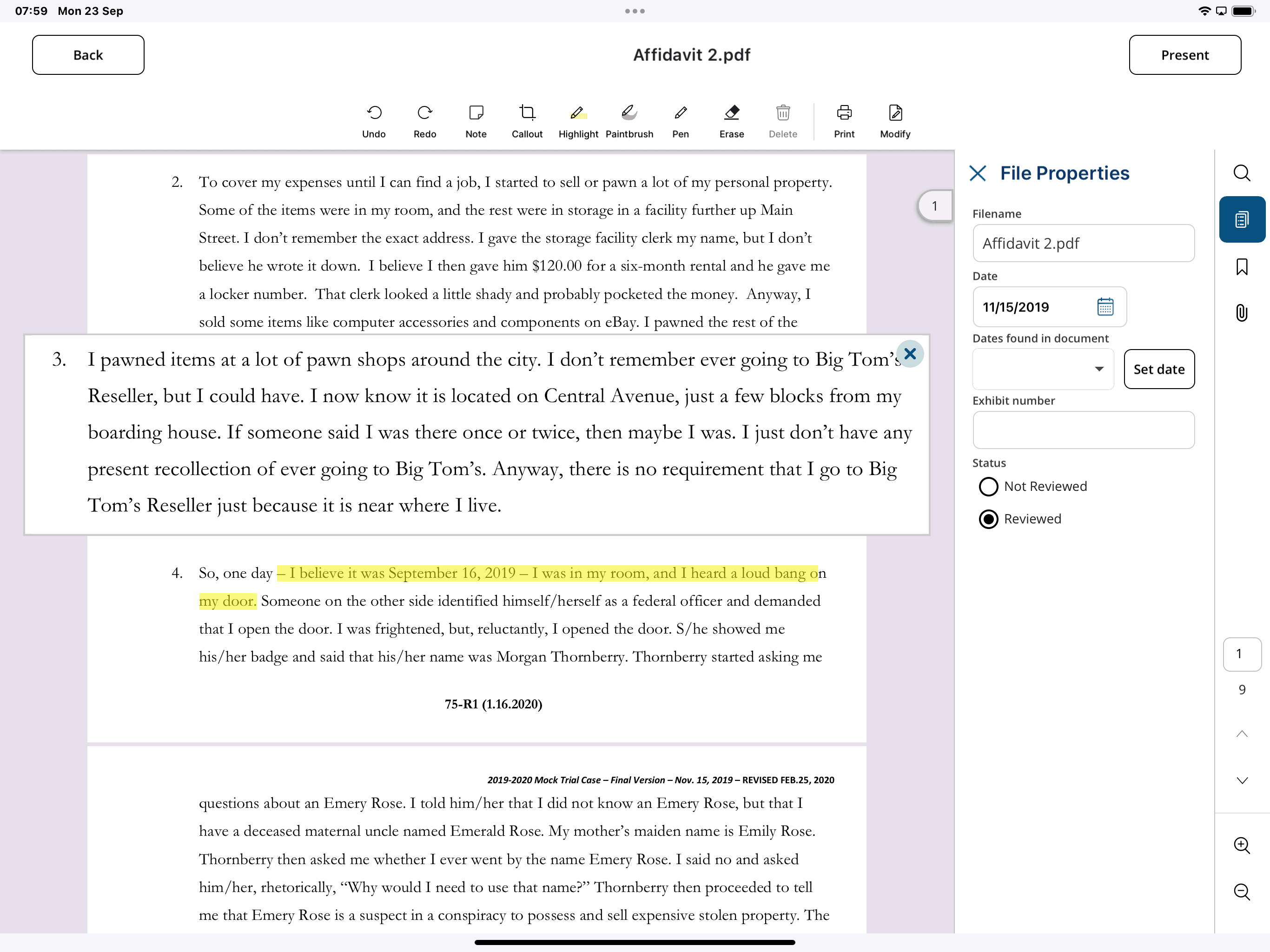Select the Pen tool
Image resolution: width=1270 pixels, height=952 pixels.
pos(681,121)
